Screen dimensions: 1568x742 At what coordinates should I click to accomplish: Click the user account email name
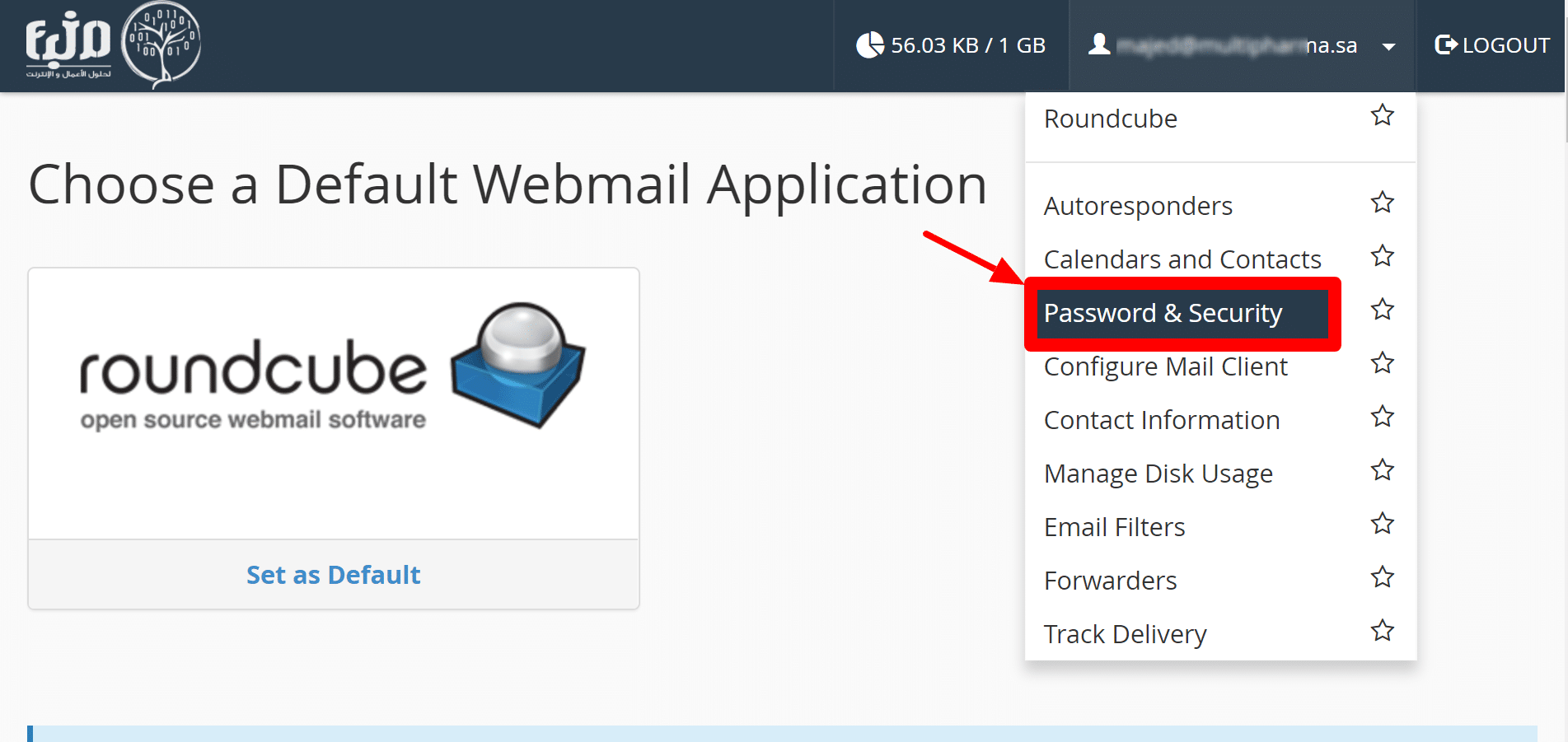(x=1236, y=45)
